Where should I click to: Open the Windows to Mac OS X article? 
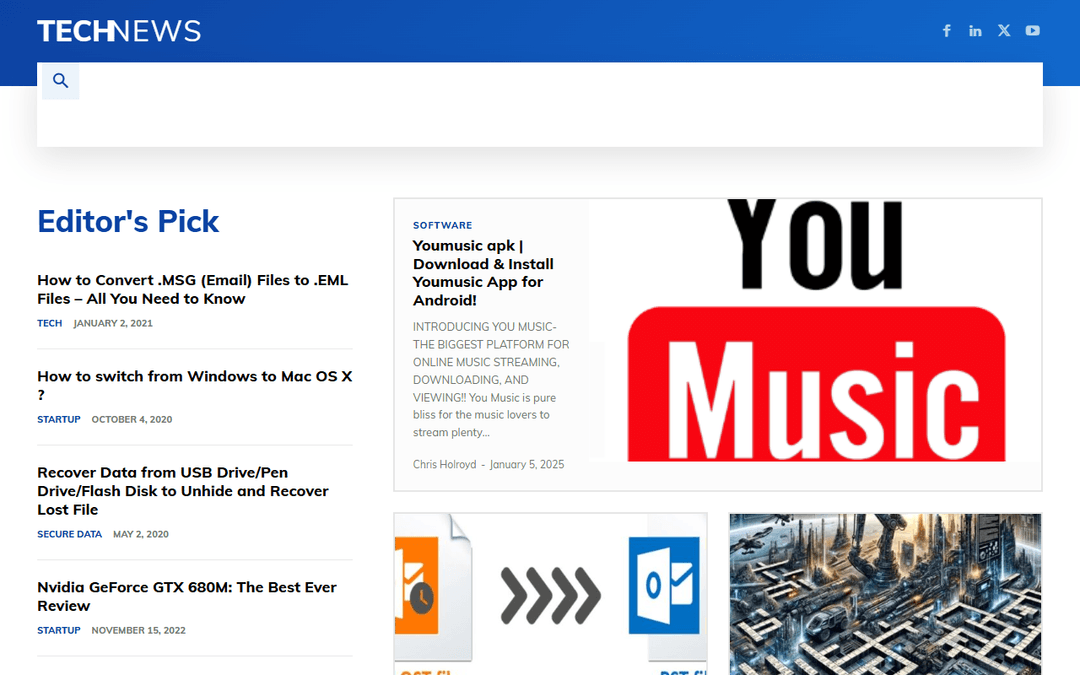pyautogui.click(x=194, y=385)
